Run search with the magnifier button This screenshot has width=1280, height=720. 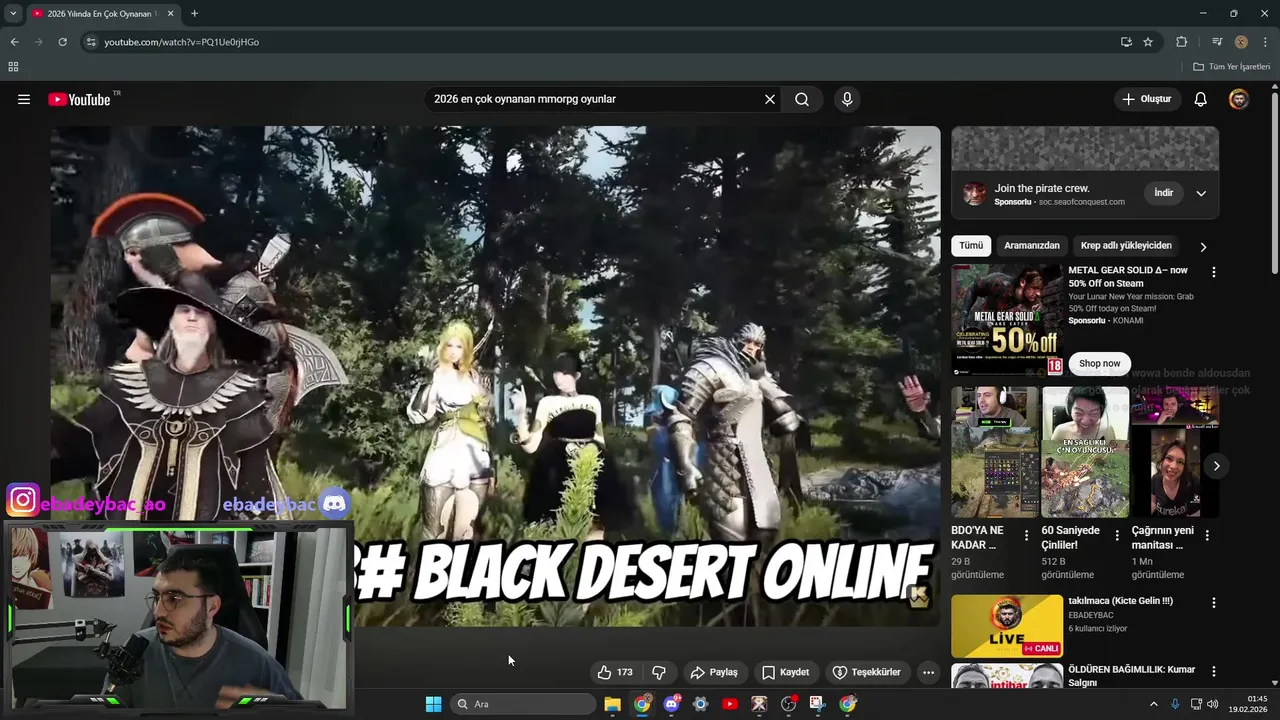coord(802,99)
